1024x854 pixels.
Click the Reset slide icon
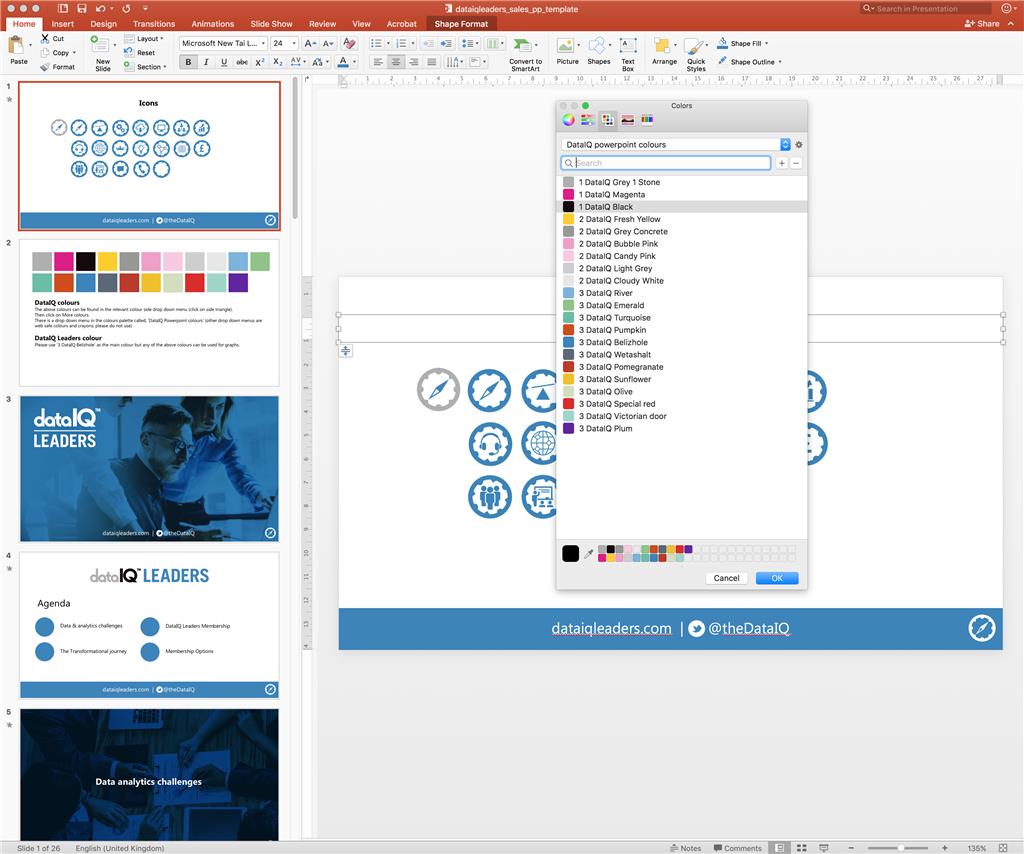coord(129,52)
